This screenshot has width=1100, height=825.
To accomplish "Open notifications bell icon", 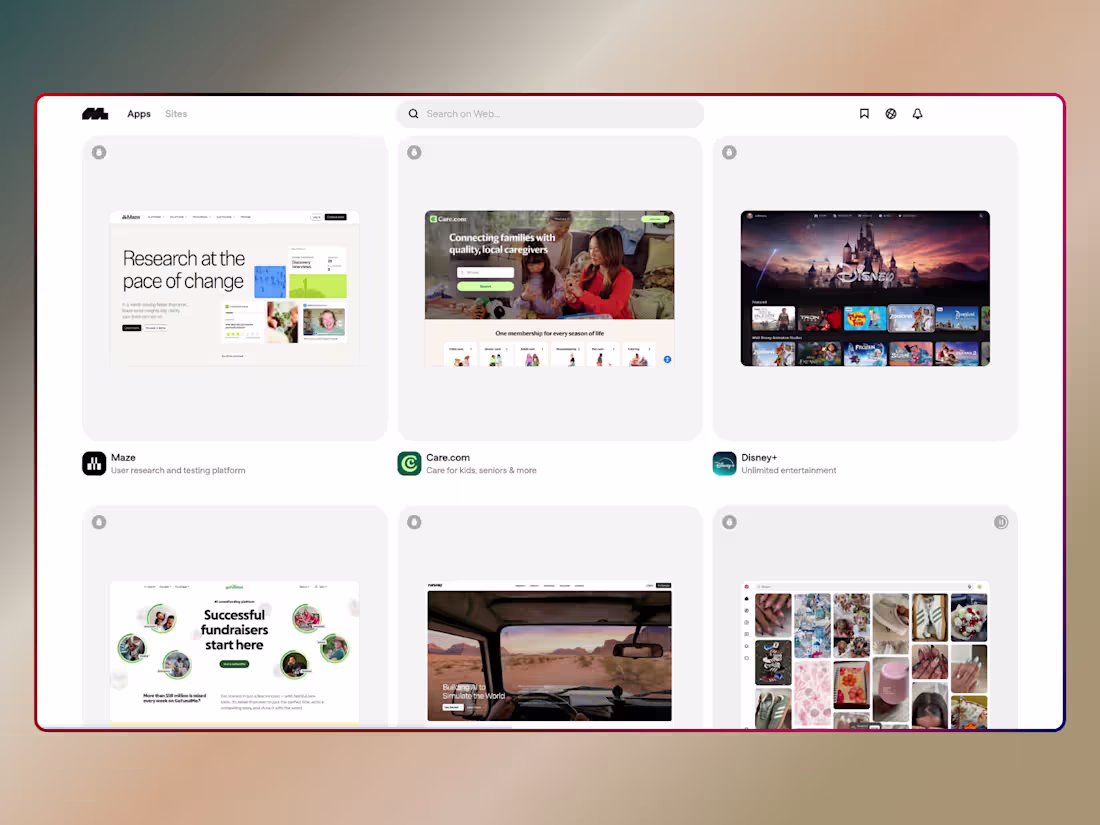I will (x=918, y=114).
